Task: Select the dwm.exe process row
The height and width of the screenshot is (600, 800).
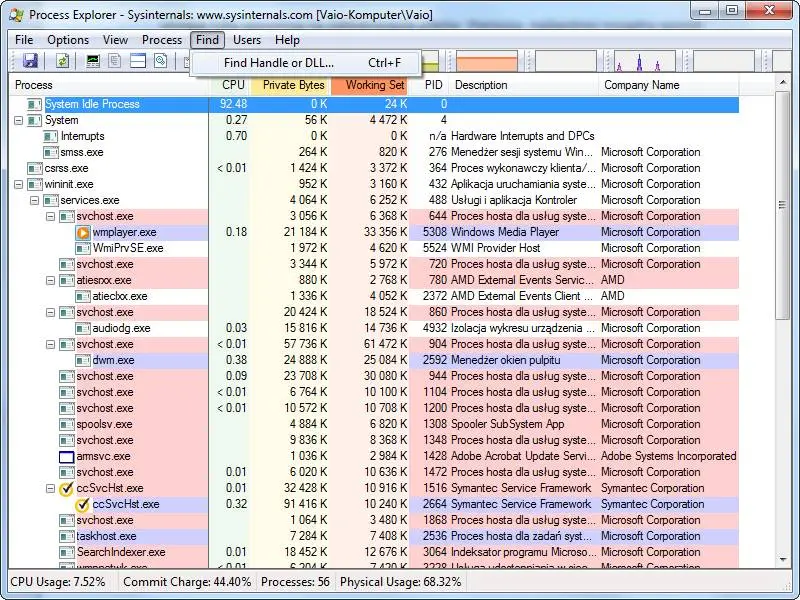Action: pos(113,360)
